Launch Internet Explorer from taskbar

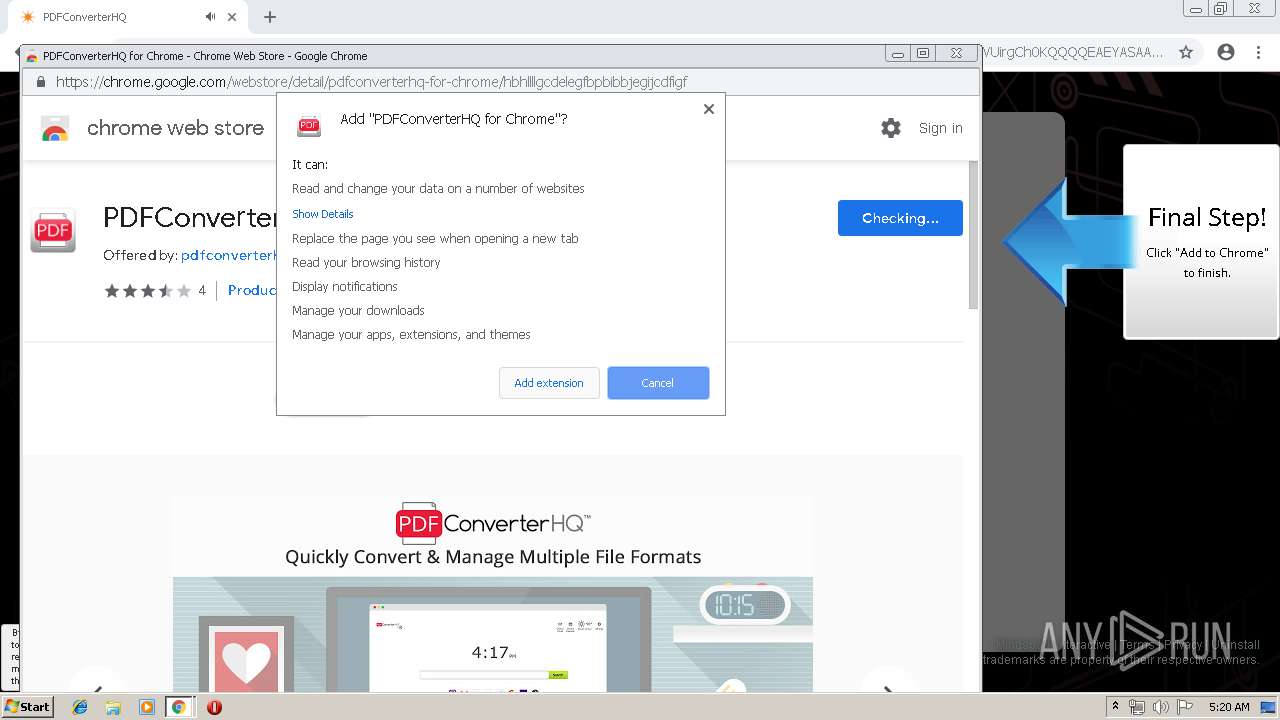(x=80, y=707)
